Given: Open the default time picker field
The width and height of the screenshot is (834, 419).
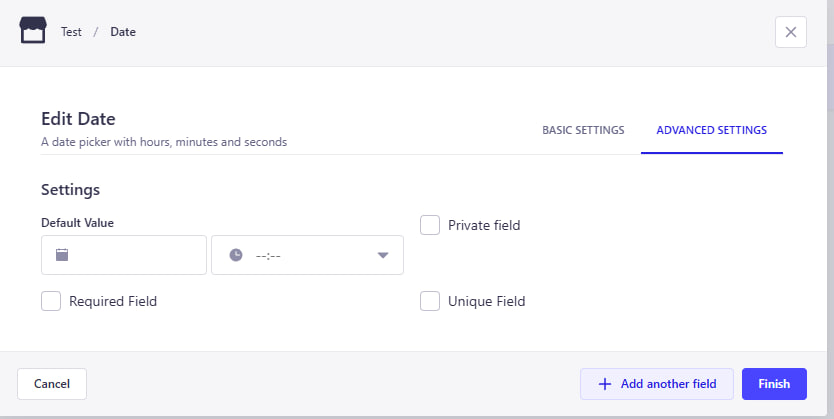Looking at the screenshot, I should (307, 255).
